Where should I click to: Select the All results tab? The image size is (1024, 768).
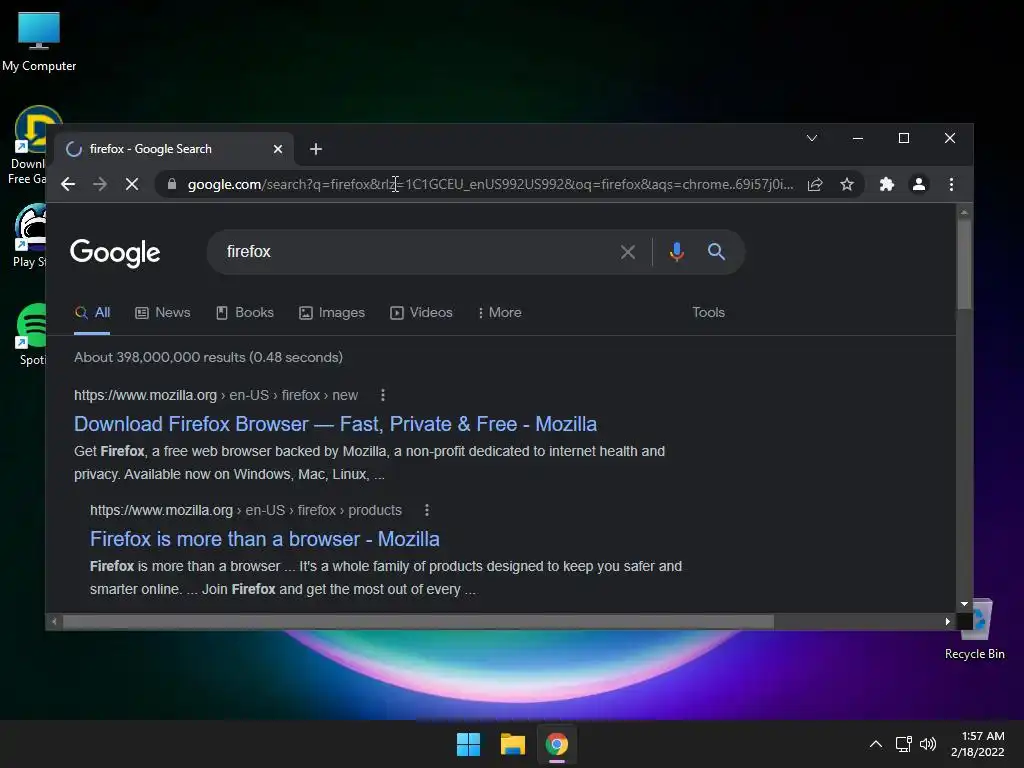point(92,312)
